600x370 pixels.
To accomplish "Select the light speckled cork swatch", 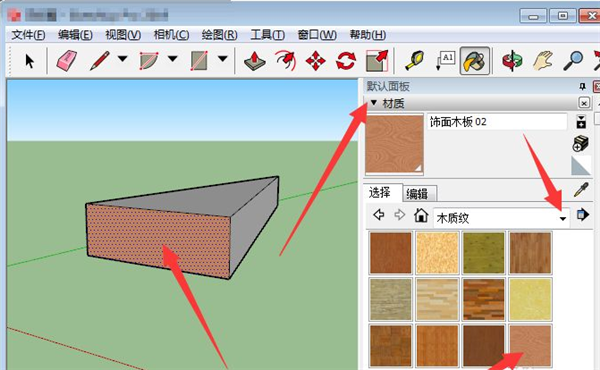I will pos(437,253).
